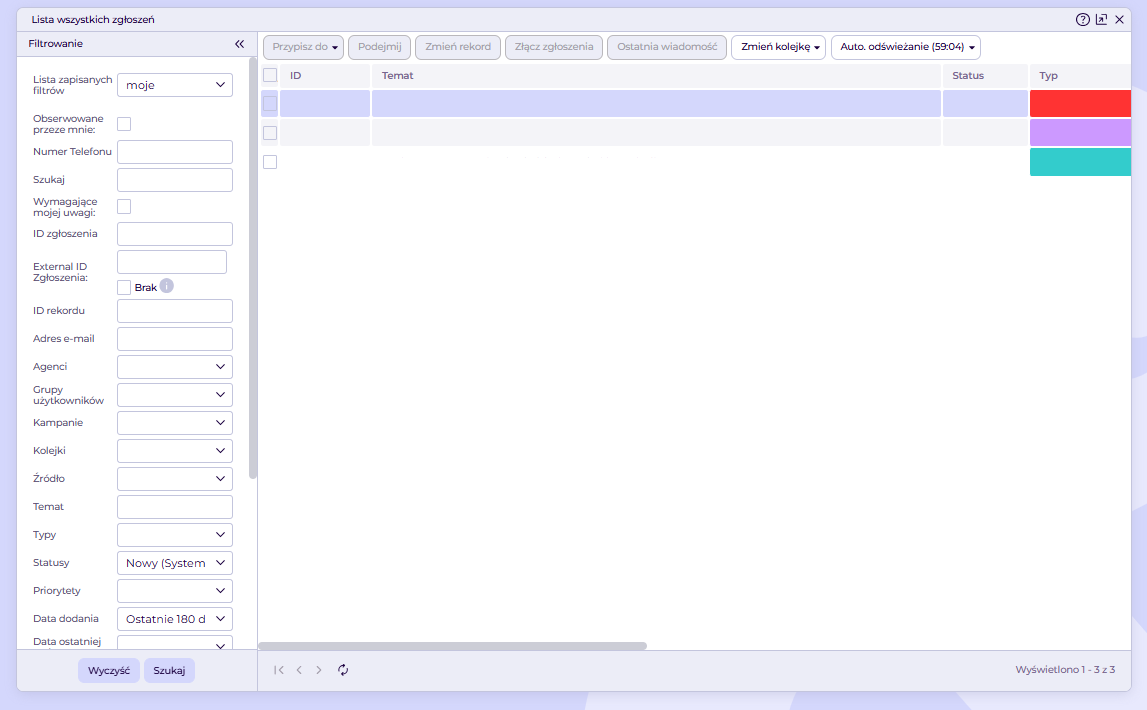Show info icon next to Brak
The width and height of the screenshot is (1147, 710).
point(167,286)
